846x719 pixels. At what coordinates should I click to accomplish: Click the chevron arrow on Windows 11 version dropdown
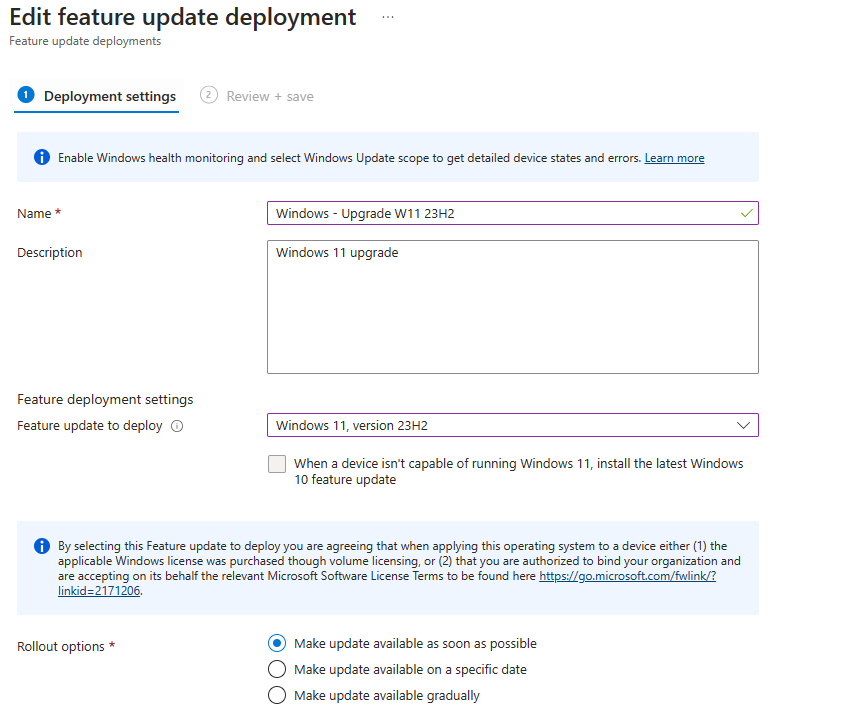click(743, 425)
